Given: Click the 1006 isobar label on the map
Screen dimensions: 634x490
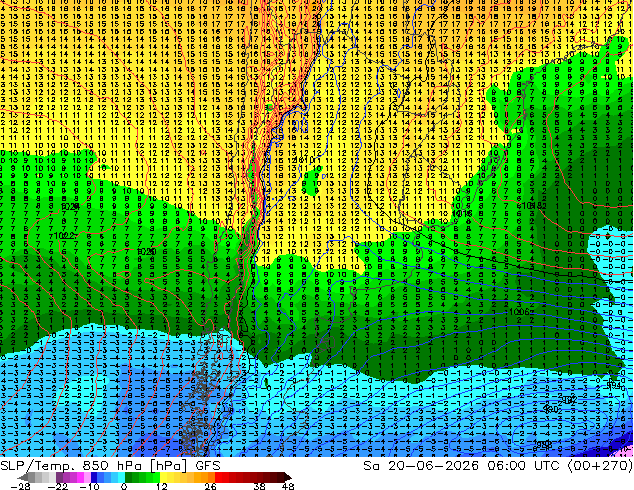Looking at the screenshot, I should pos(521,312).
